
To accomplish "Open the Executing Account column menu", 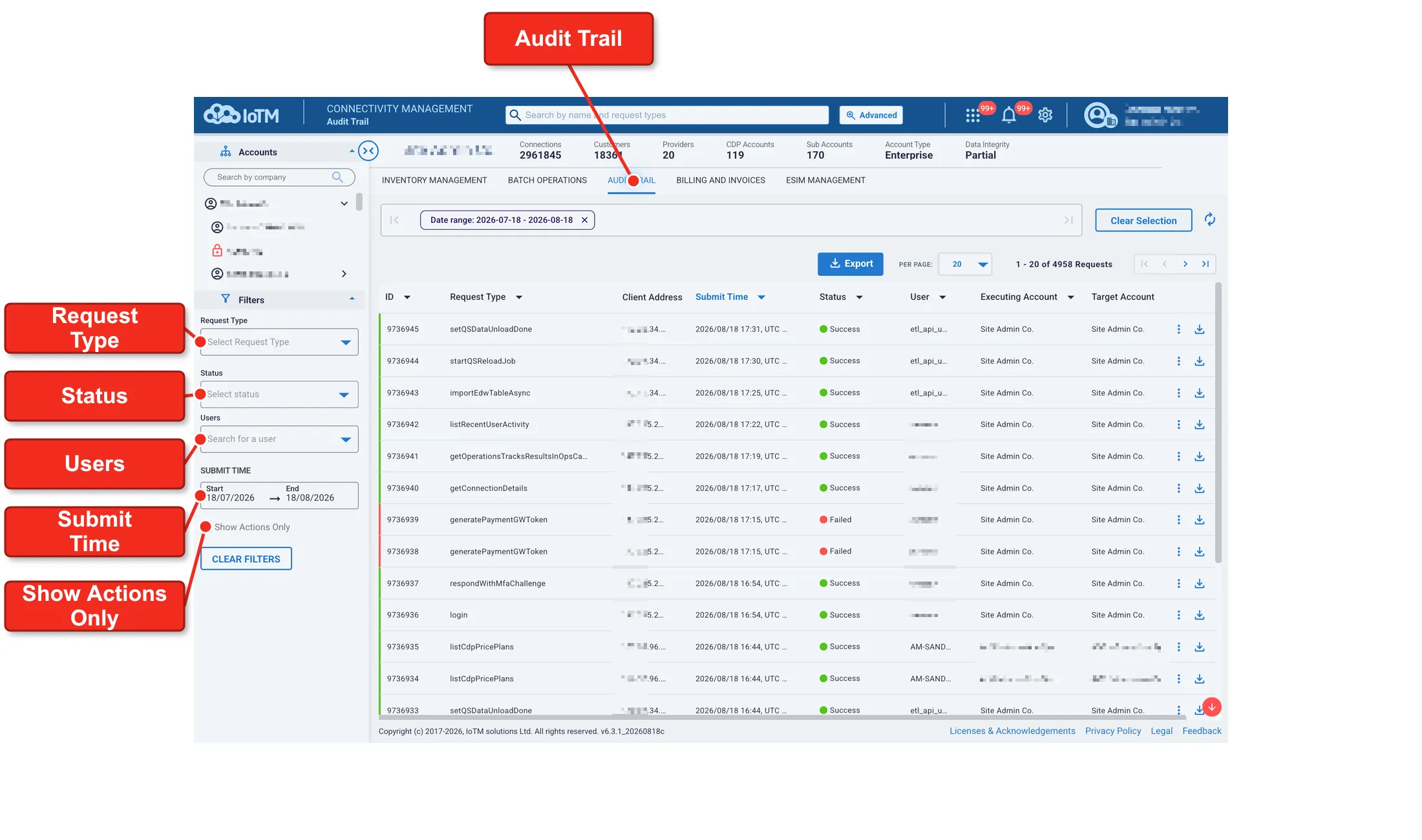I will 1070,297.
